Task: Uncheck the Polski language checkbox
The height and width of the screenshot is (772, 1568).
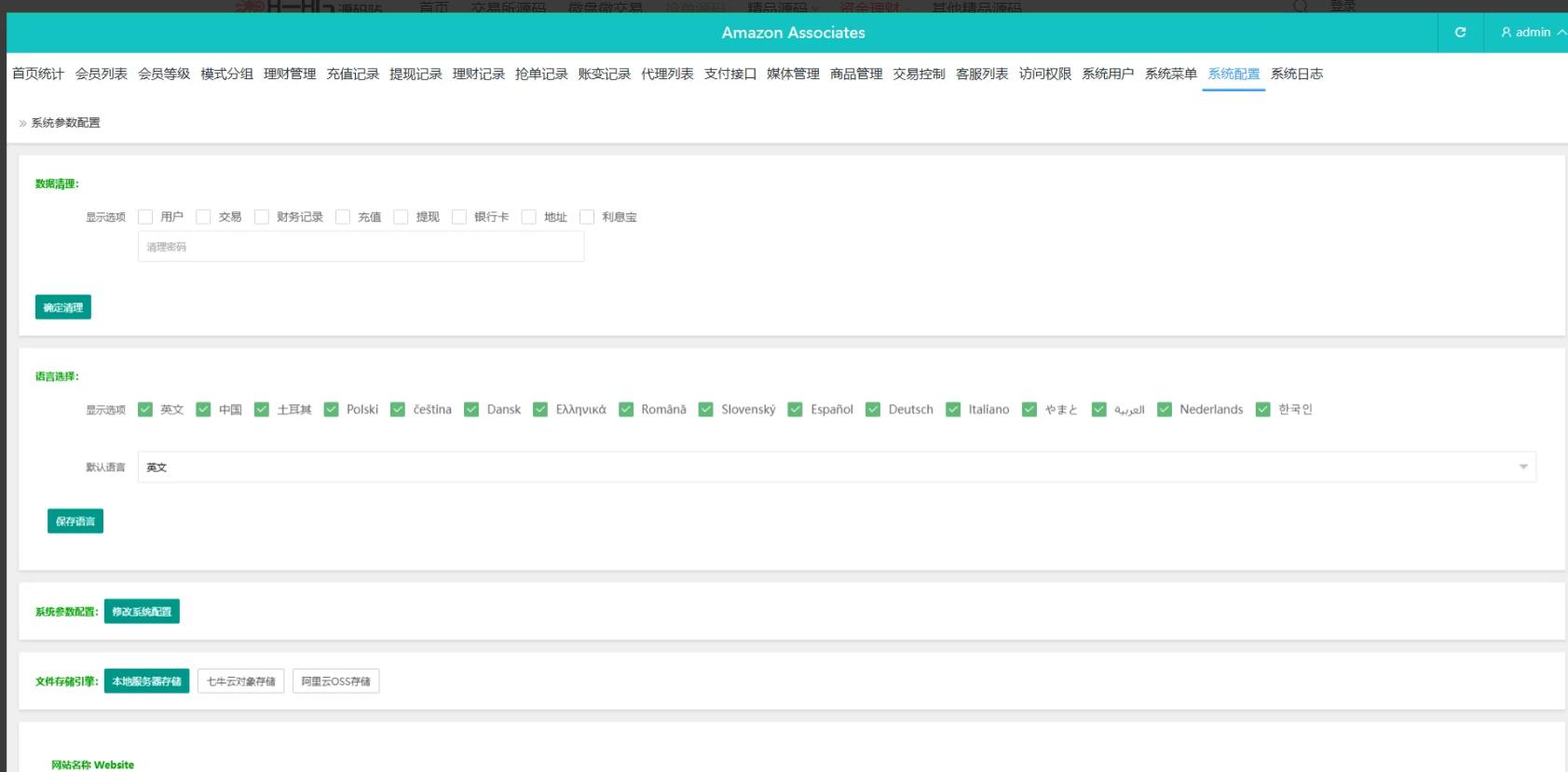Action: (x=331, y=410)
